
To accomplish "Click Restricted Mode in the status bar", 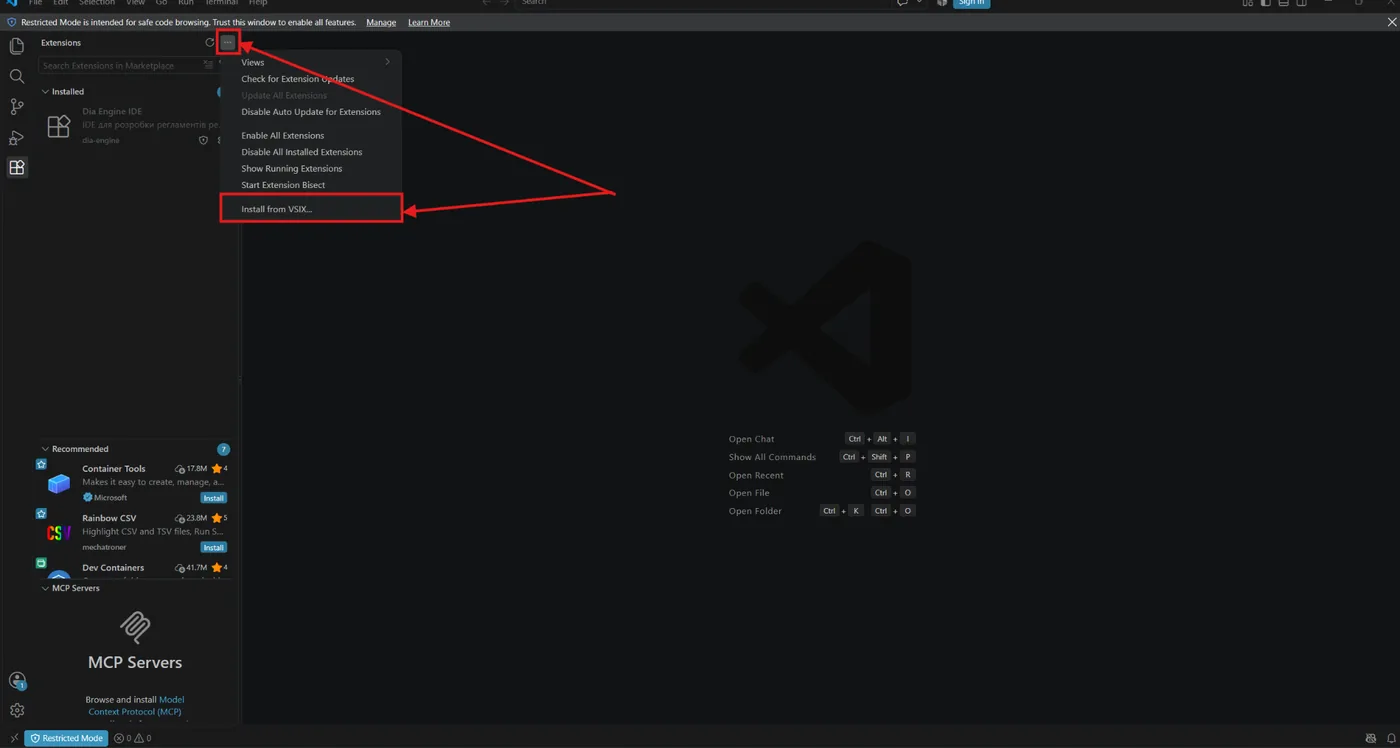I will coord(66,738).
